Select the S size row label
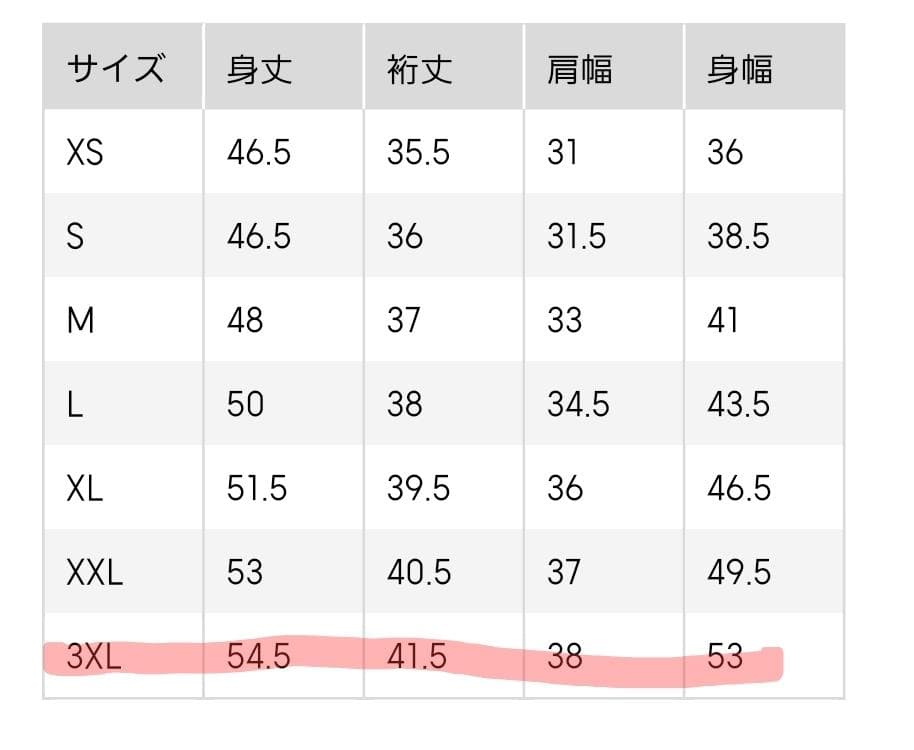 (x=75, y=237)
